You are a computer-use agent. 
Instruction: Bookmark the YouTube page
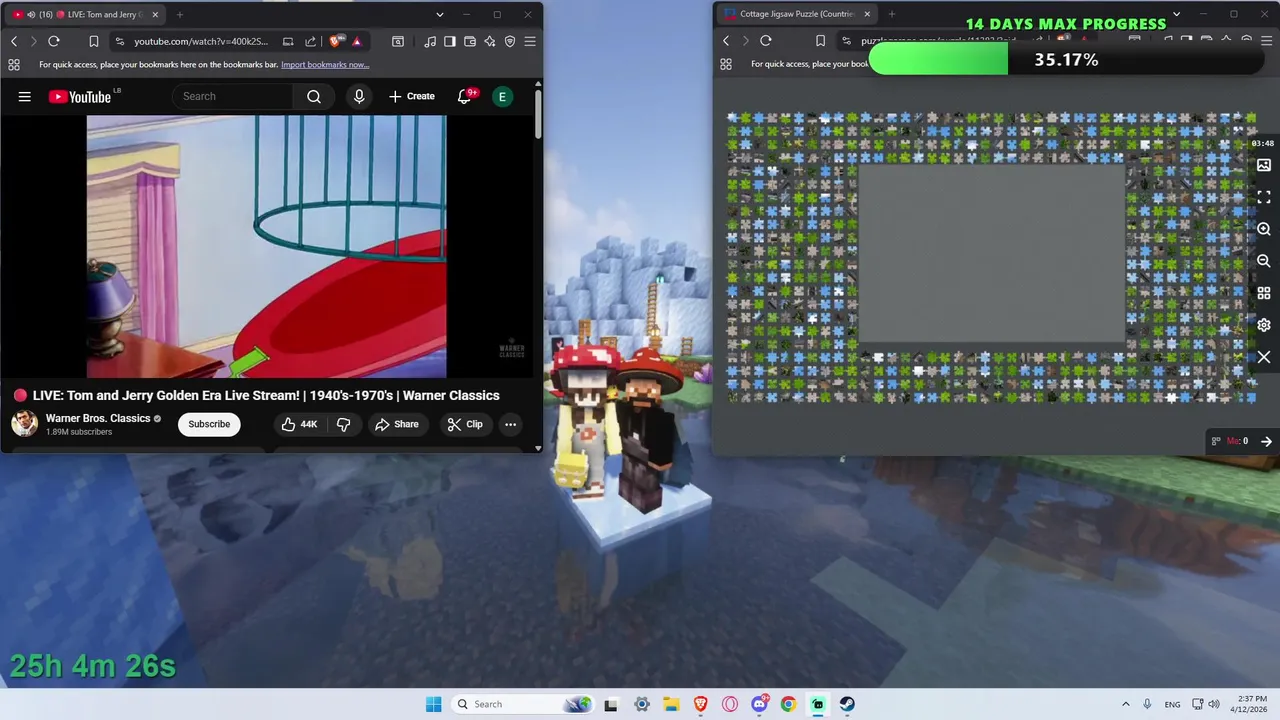(94, 41)
